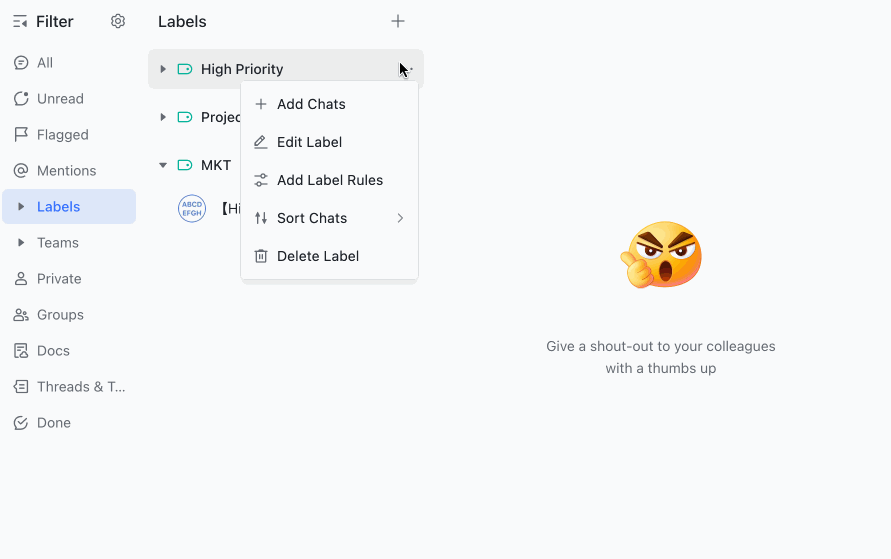891x559 pixels.
Task: Click the Edit Label pencil icon
Action: click(x=261, y=142)
